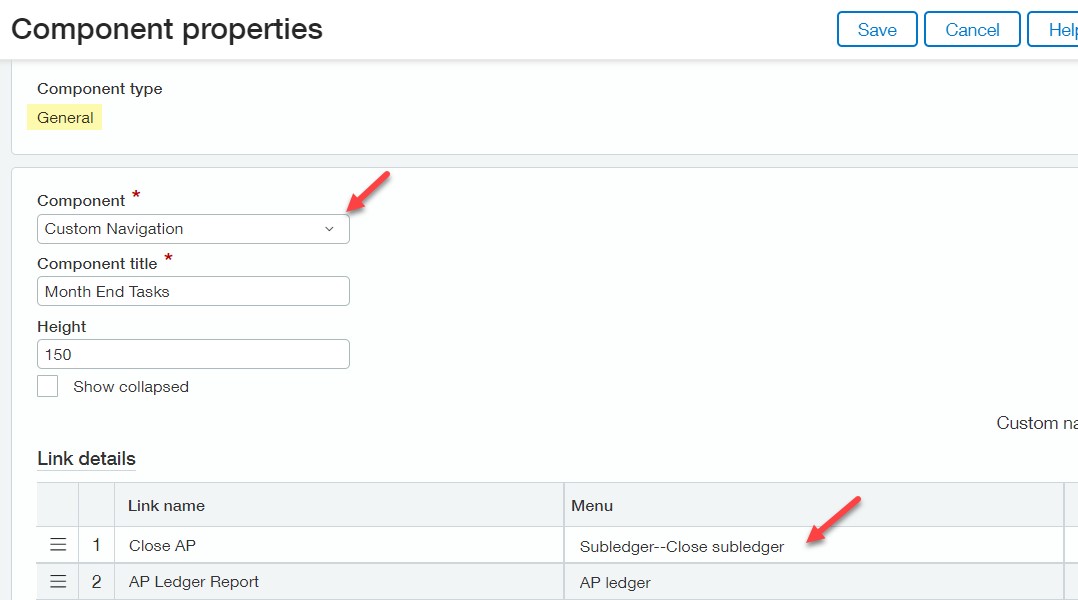1078x600 pixels.
Task: Click the Link name column header
Action: point(338,506)
